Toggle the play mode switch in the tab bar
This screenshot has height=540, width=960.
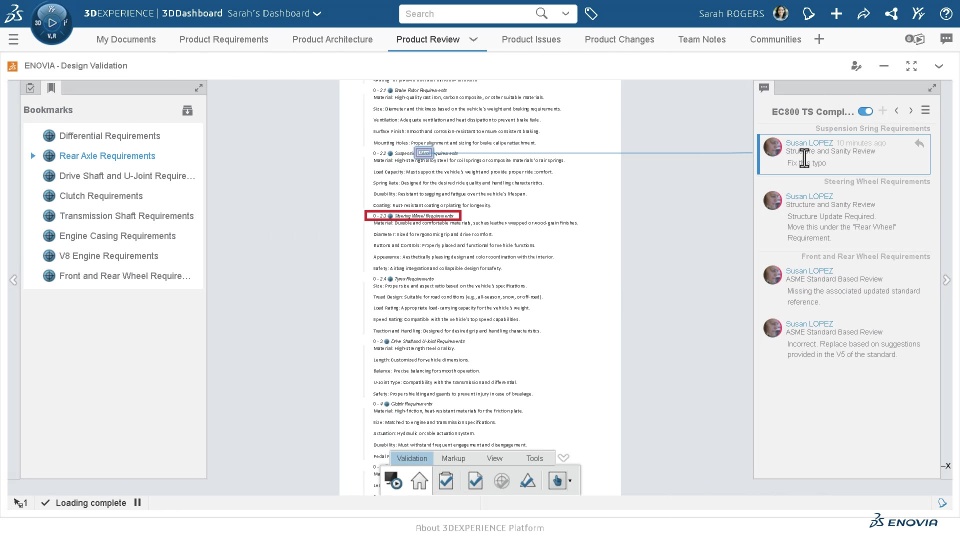(x=915, y=39)
